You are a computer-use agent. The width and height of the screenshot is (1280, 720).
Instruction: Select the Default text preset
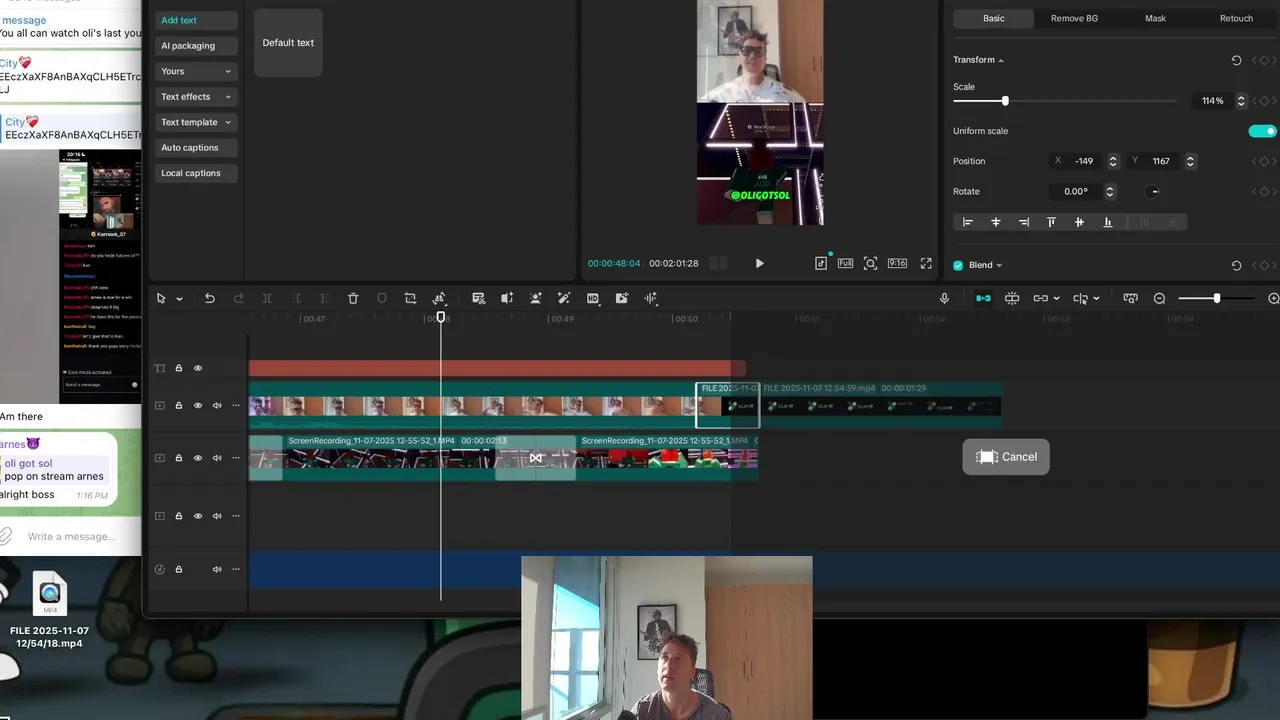point(288,43)
